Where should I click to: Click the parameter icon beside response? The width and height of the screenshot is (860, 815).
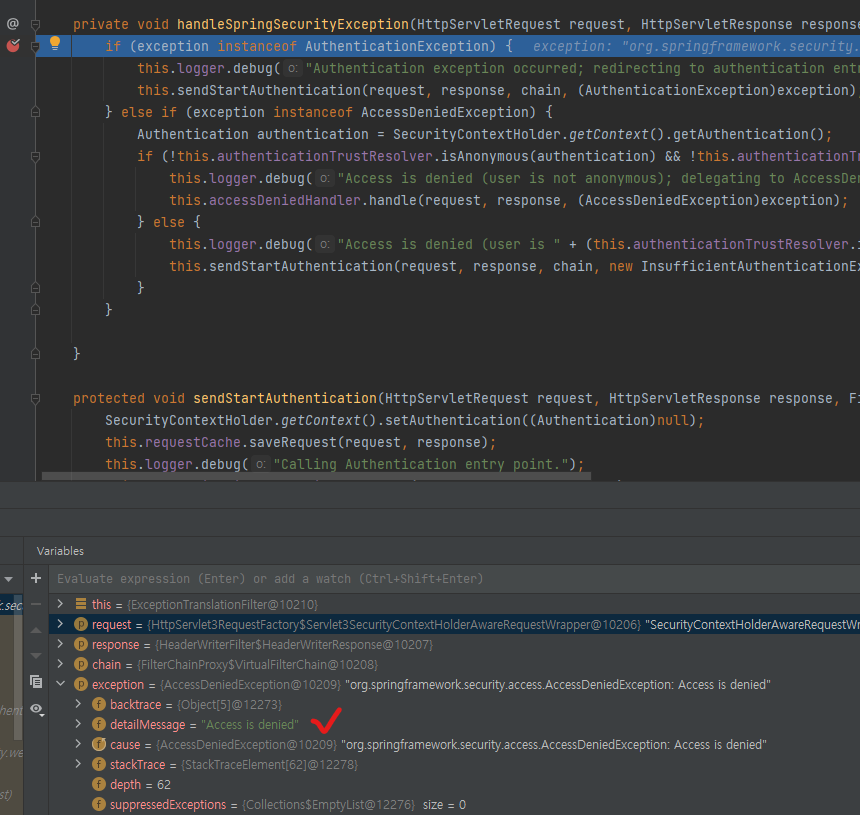click(x=81, y=644)
